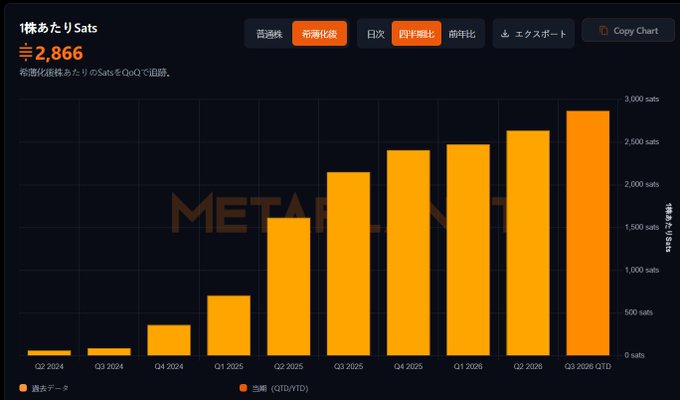Screen dimensions: 680x400
Task: Click the 500 sats axis label
Action: (638, 312)
